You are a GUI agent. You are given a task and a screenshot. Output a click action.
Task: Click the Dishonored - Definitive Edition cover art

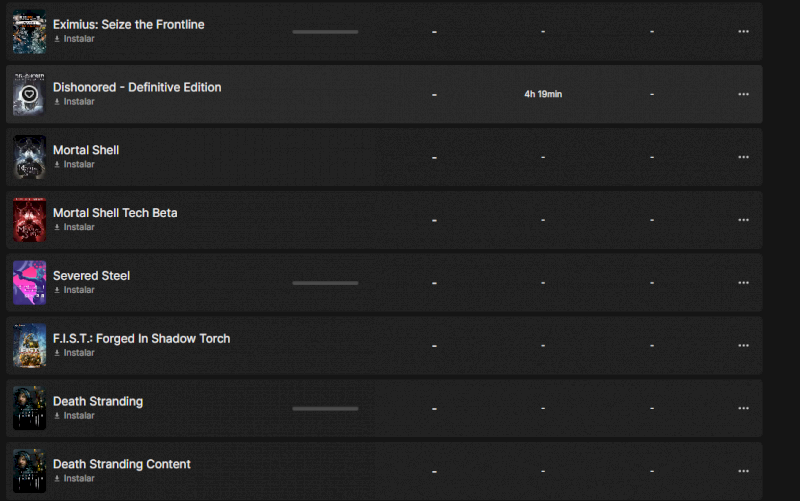pyautogui.click(x=29, y=94)
